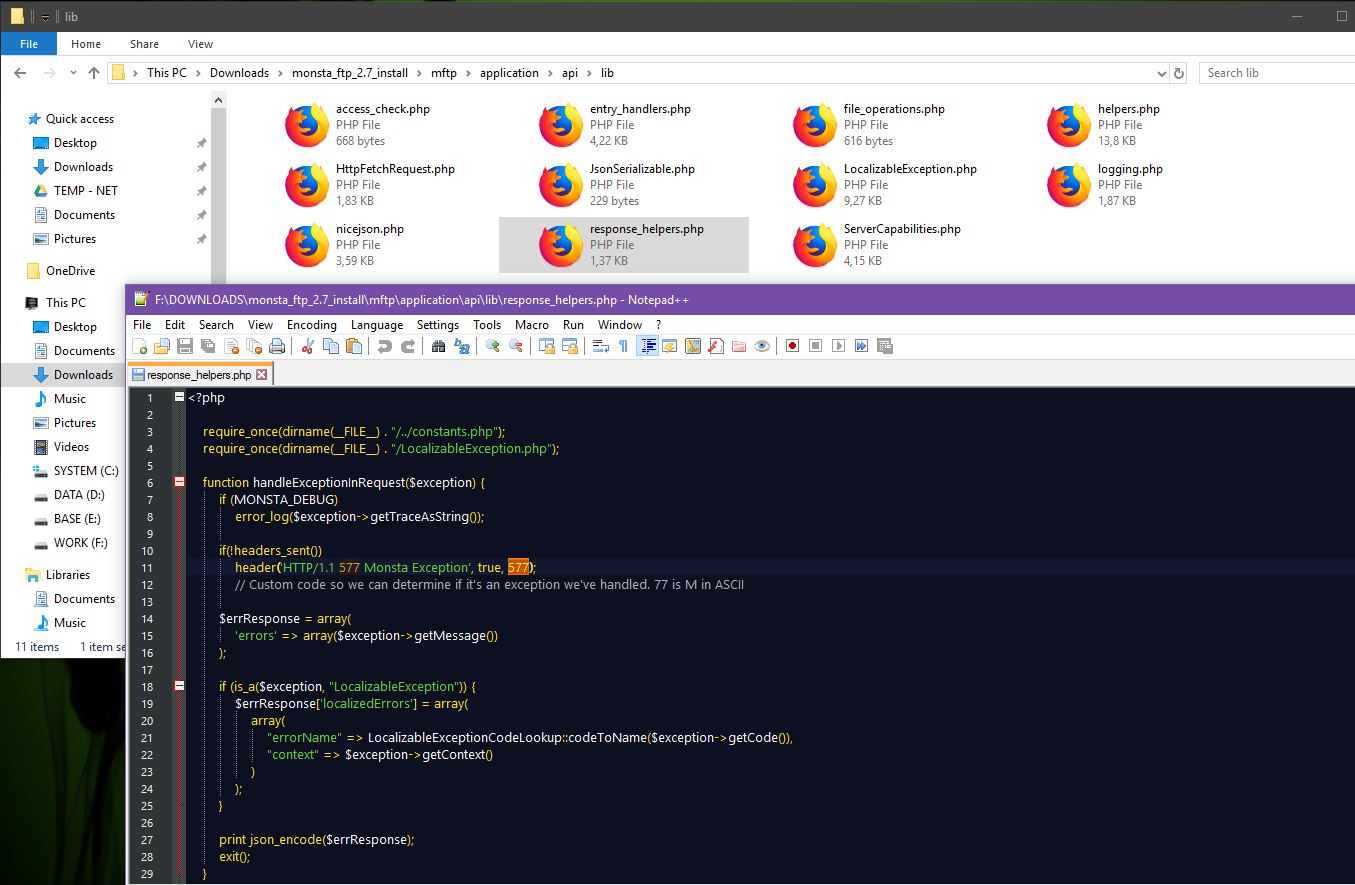
Task: Switch to the View ribbon tab in Explorer
Action: (200, 44)
